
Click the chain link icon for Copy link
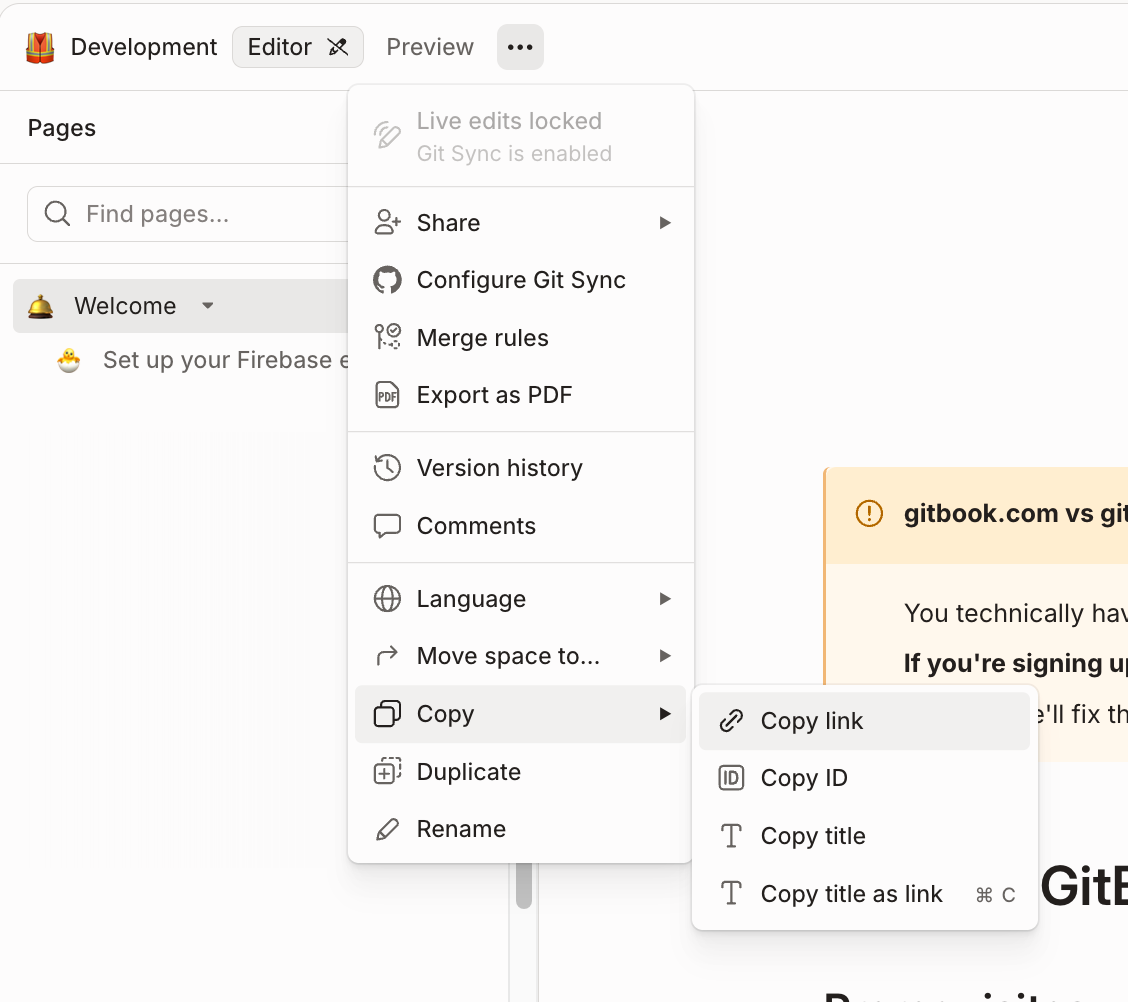coord(731,720)
